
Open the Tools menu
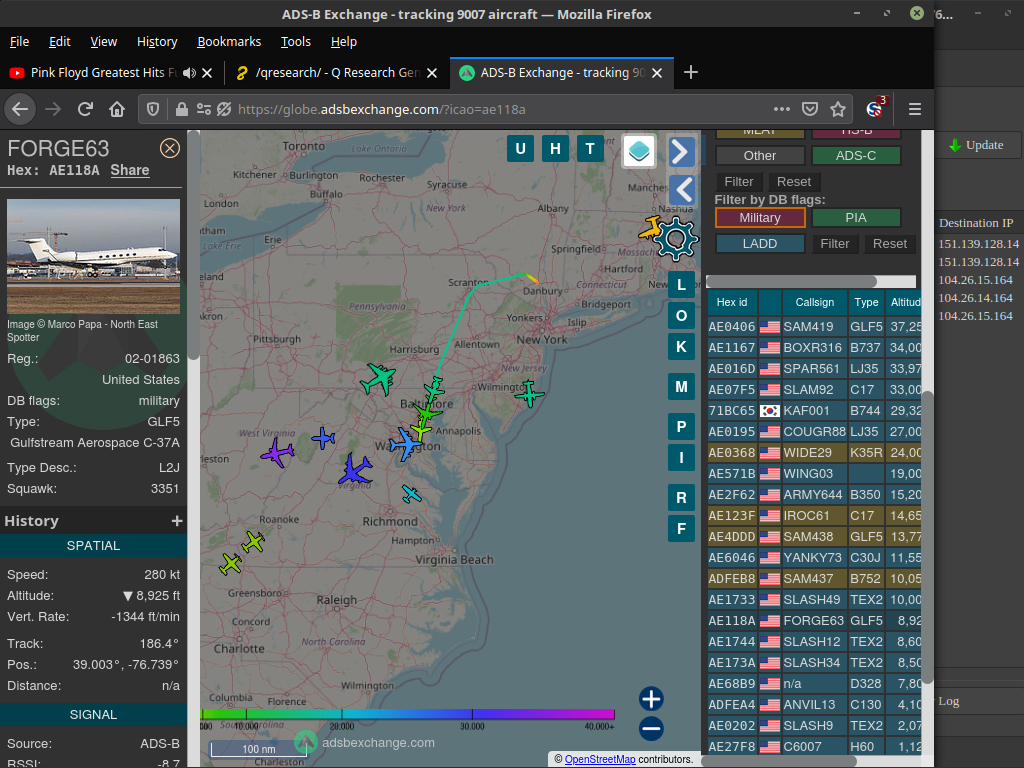point(296,42)
